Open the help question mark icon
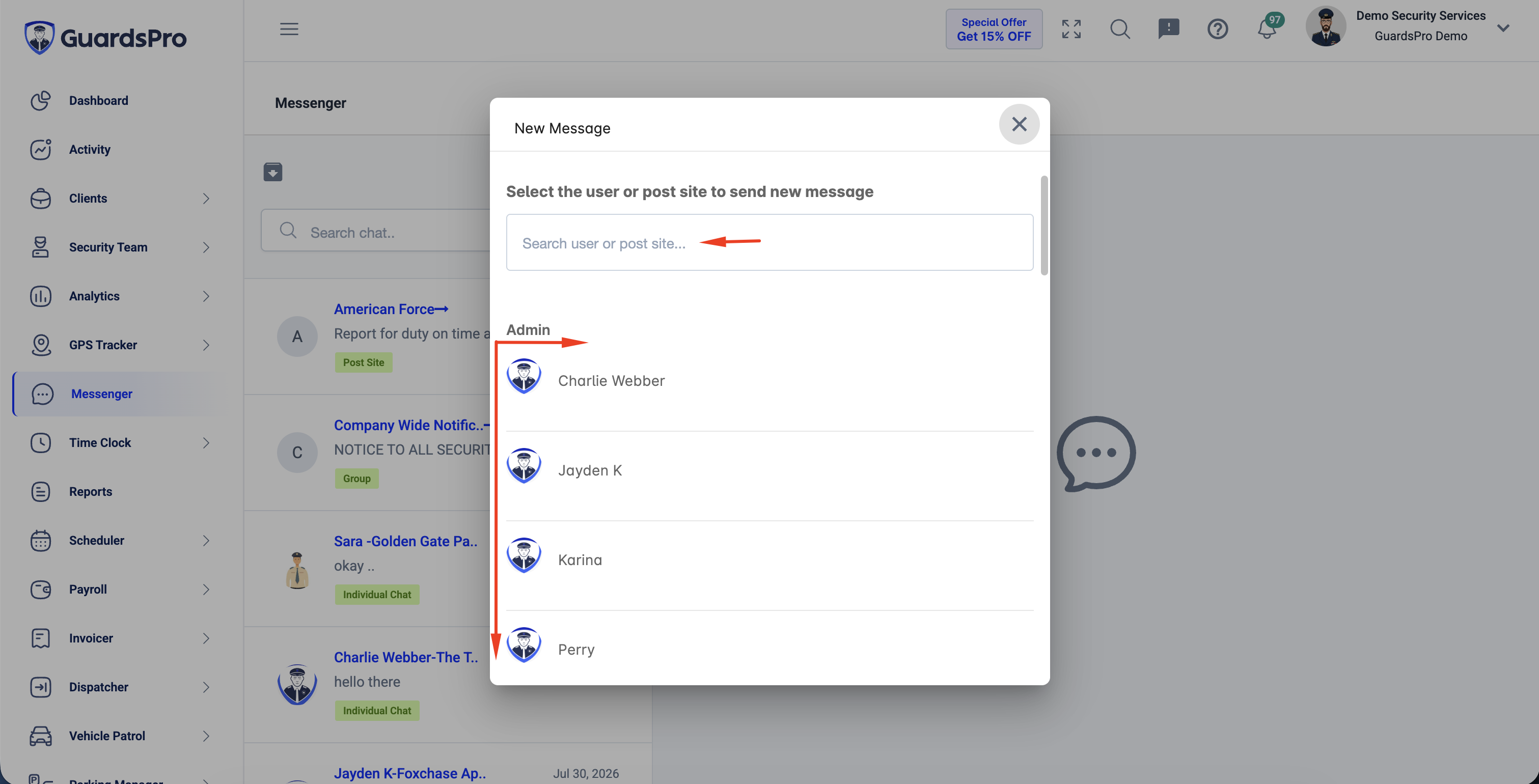This screenshot has width=1539, height=784. [x=1218, y=29]
